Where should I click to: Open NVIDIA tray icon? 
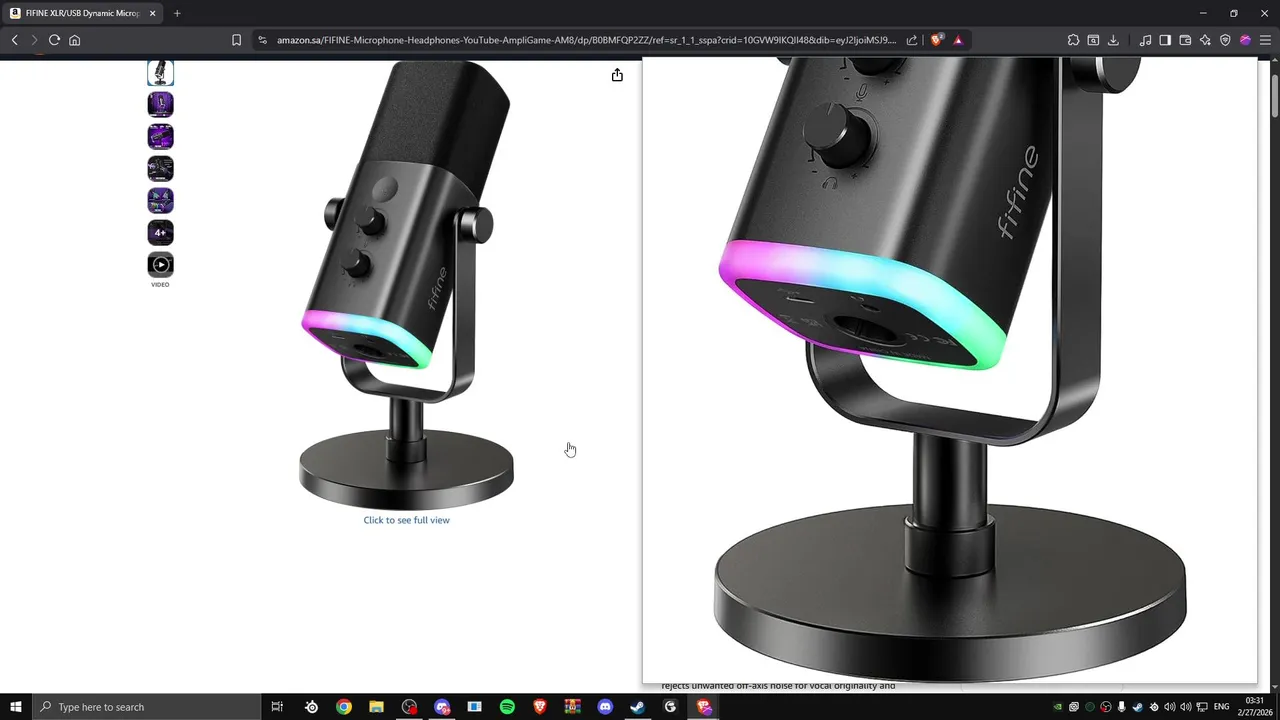click(x=1058, y=707)
